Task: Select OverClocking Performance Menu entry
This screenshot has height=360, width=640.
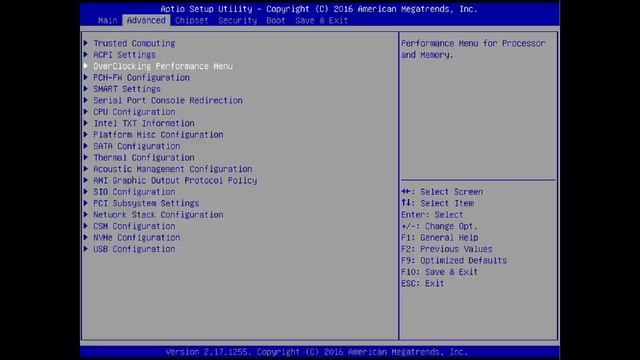Action: 163,66
